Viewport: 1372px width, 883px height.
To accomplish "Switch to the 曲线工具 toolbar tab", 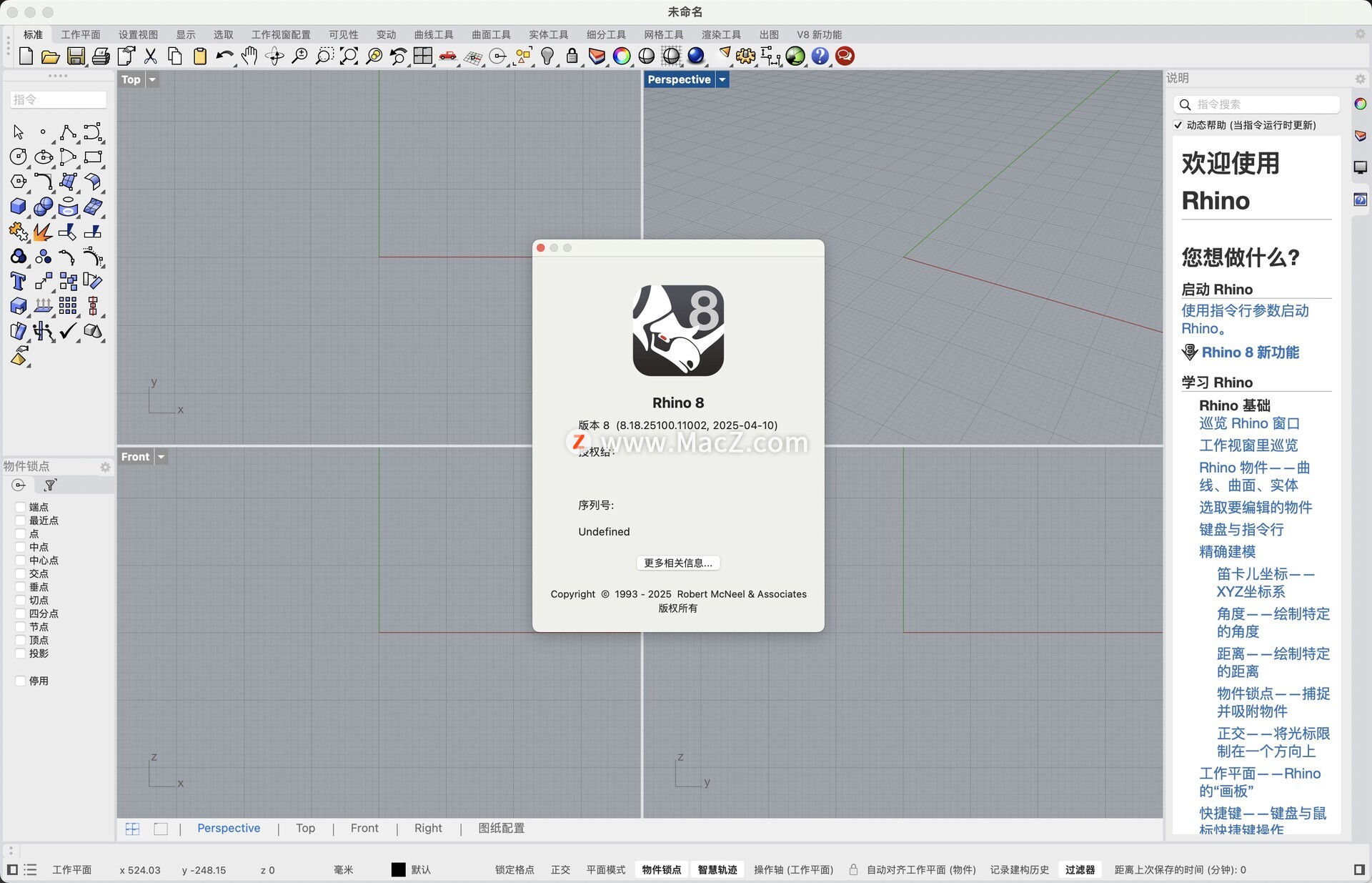I will click(x=434, y=34).
